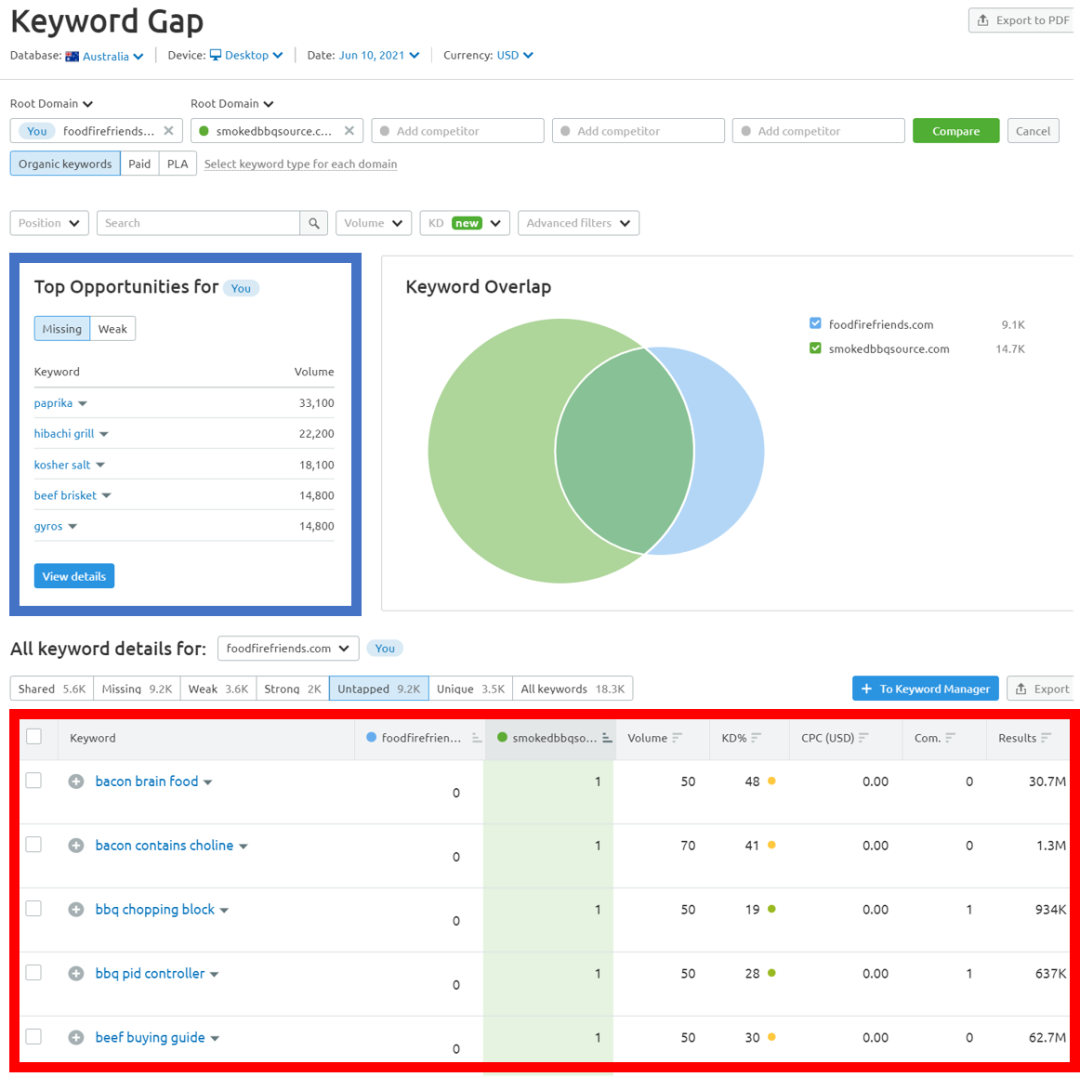Check the 'bacon contains choline' row checkbox

click(34, 844)
